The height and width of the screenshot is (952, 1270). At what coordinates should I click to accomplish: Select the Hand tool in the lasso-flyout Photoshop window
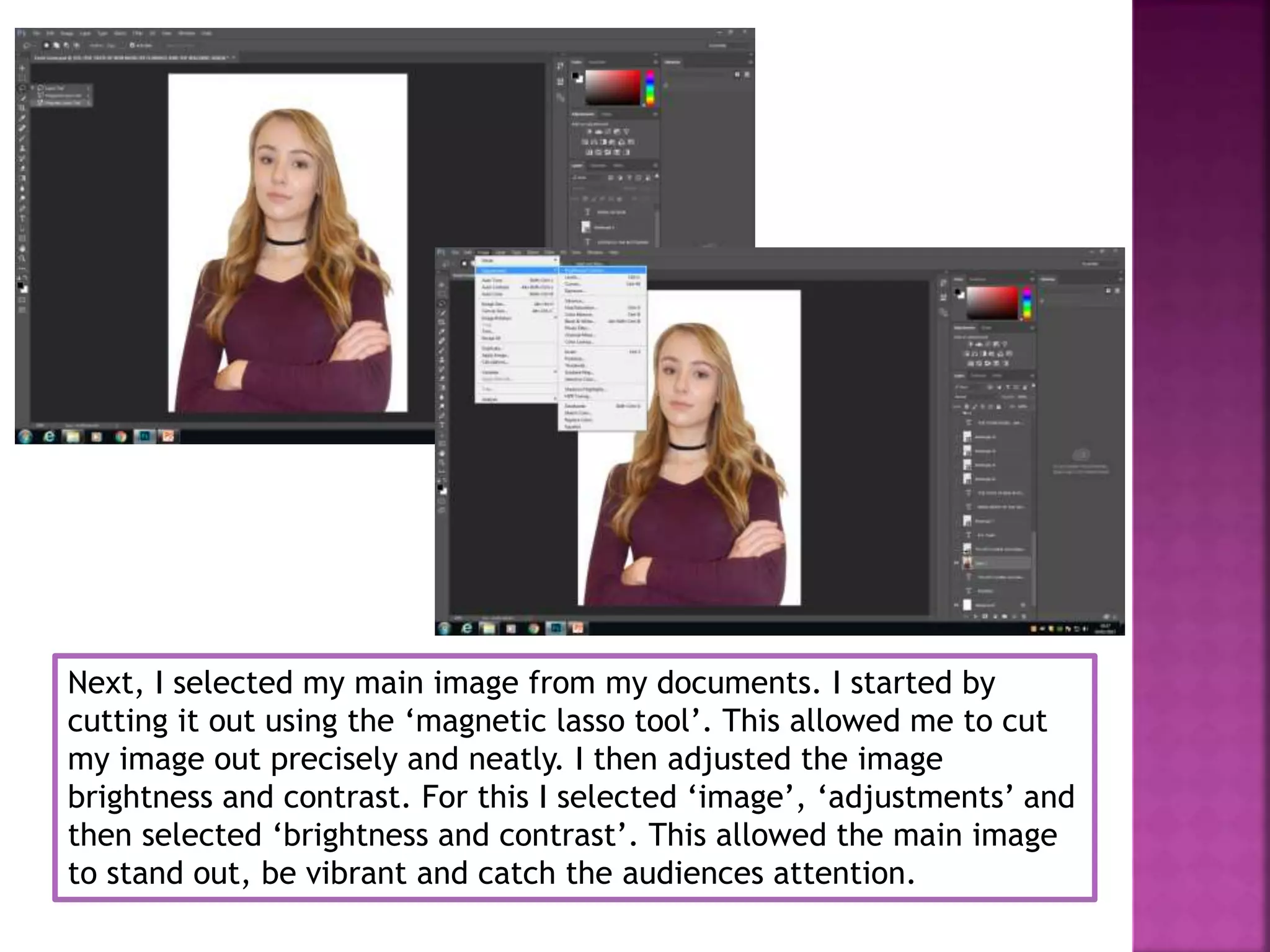pos(22,249)
